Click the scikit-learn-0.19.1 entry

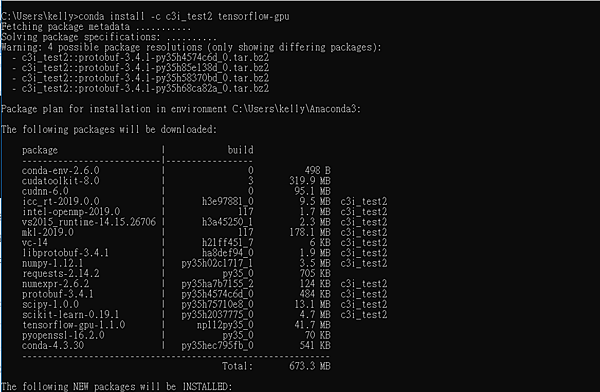coord(70,315)
